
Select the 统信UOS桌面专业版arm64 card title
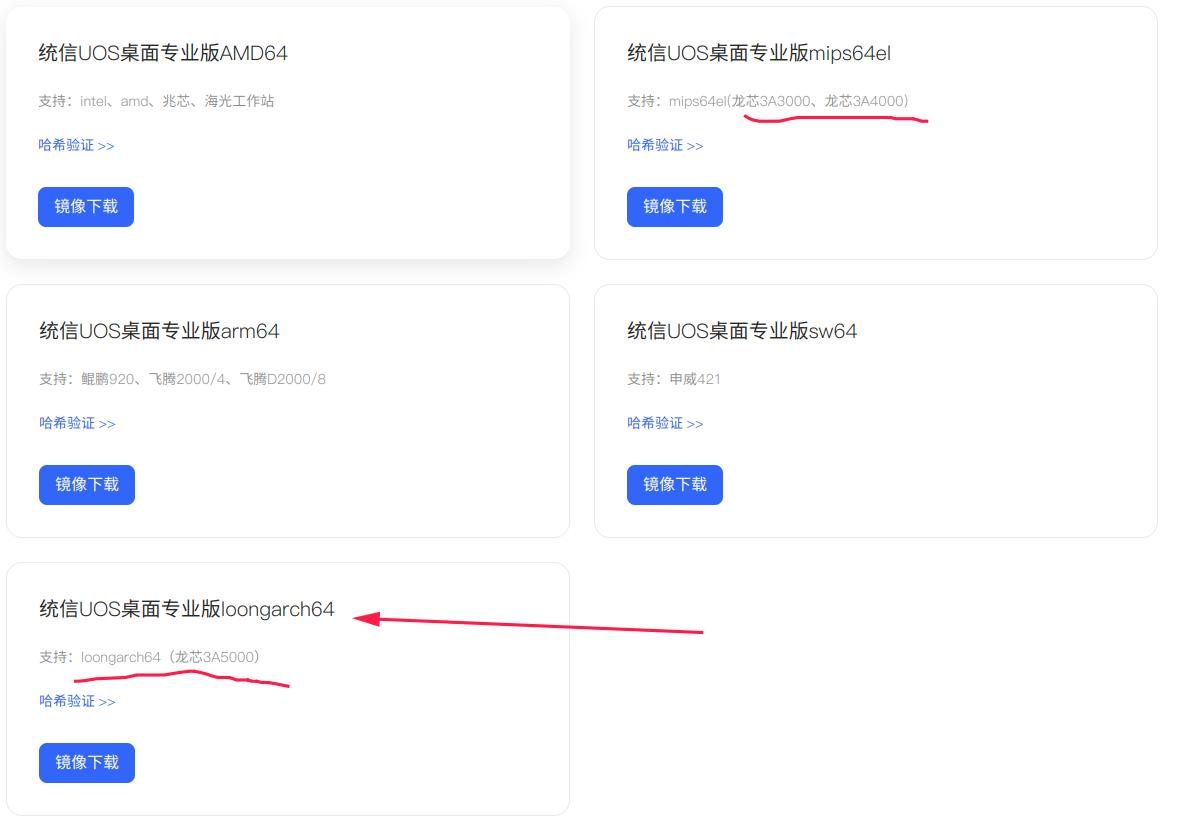coord(159,330)
